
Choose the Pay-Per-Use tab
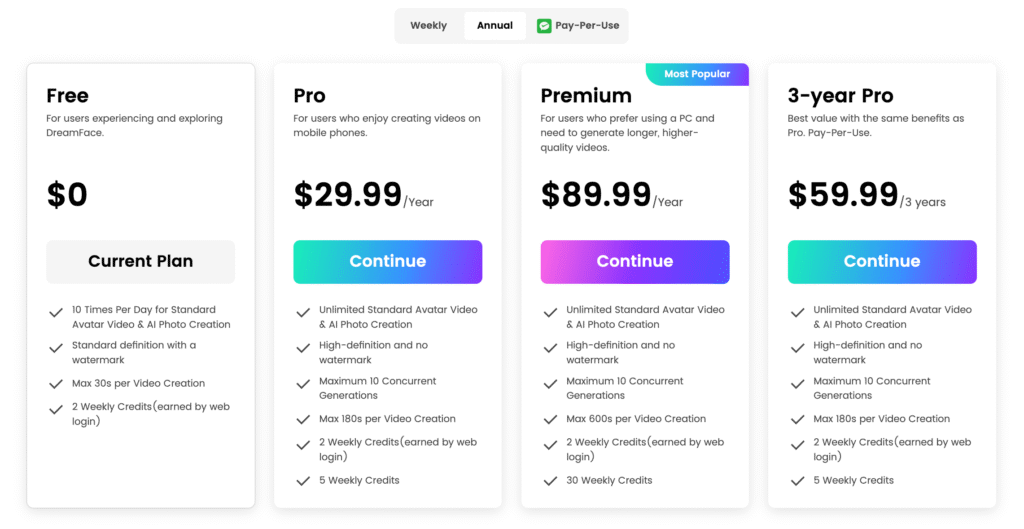578,25
